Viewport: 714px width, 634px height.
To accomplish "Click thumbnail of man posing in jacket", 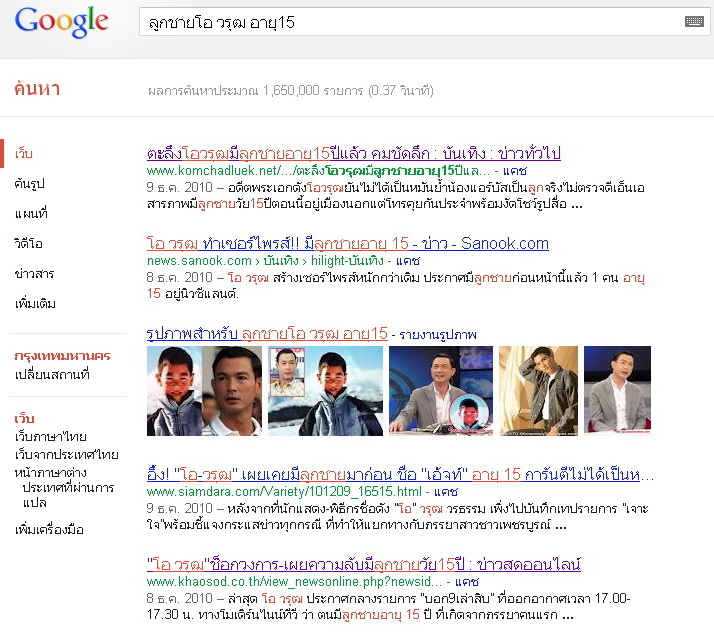I will pos(538,391).
